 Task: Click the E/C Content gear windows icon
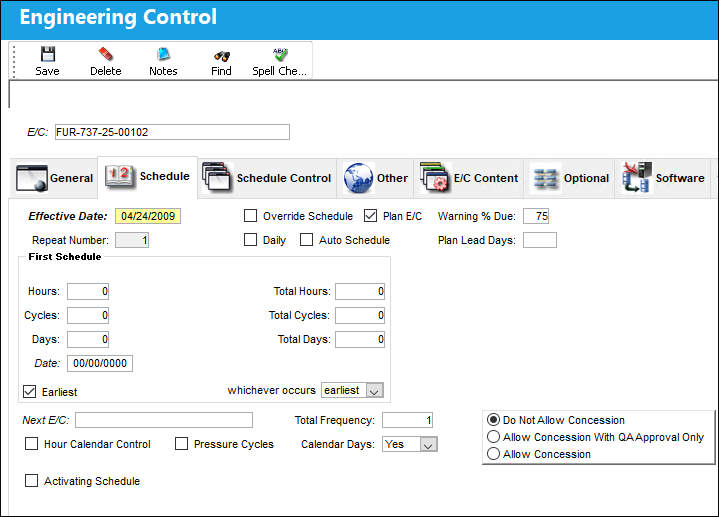(435, 177)
